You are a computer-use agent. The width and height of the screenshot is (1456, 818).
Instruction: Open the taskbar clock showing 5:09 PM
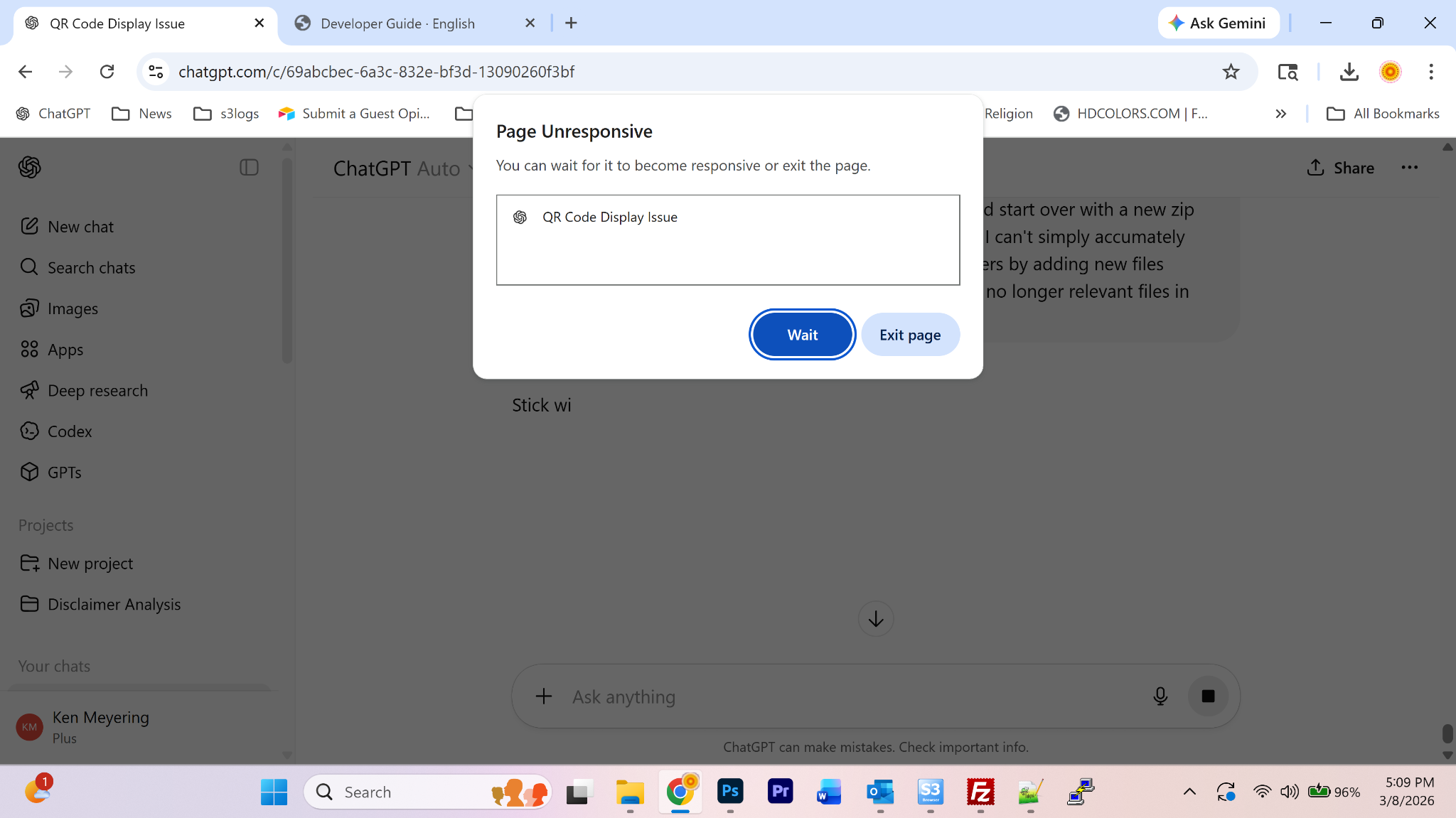coord(1406,791)
